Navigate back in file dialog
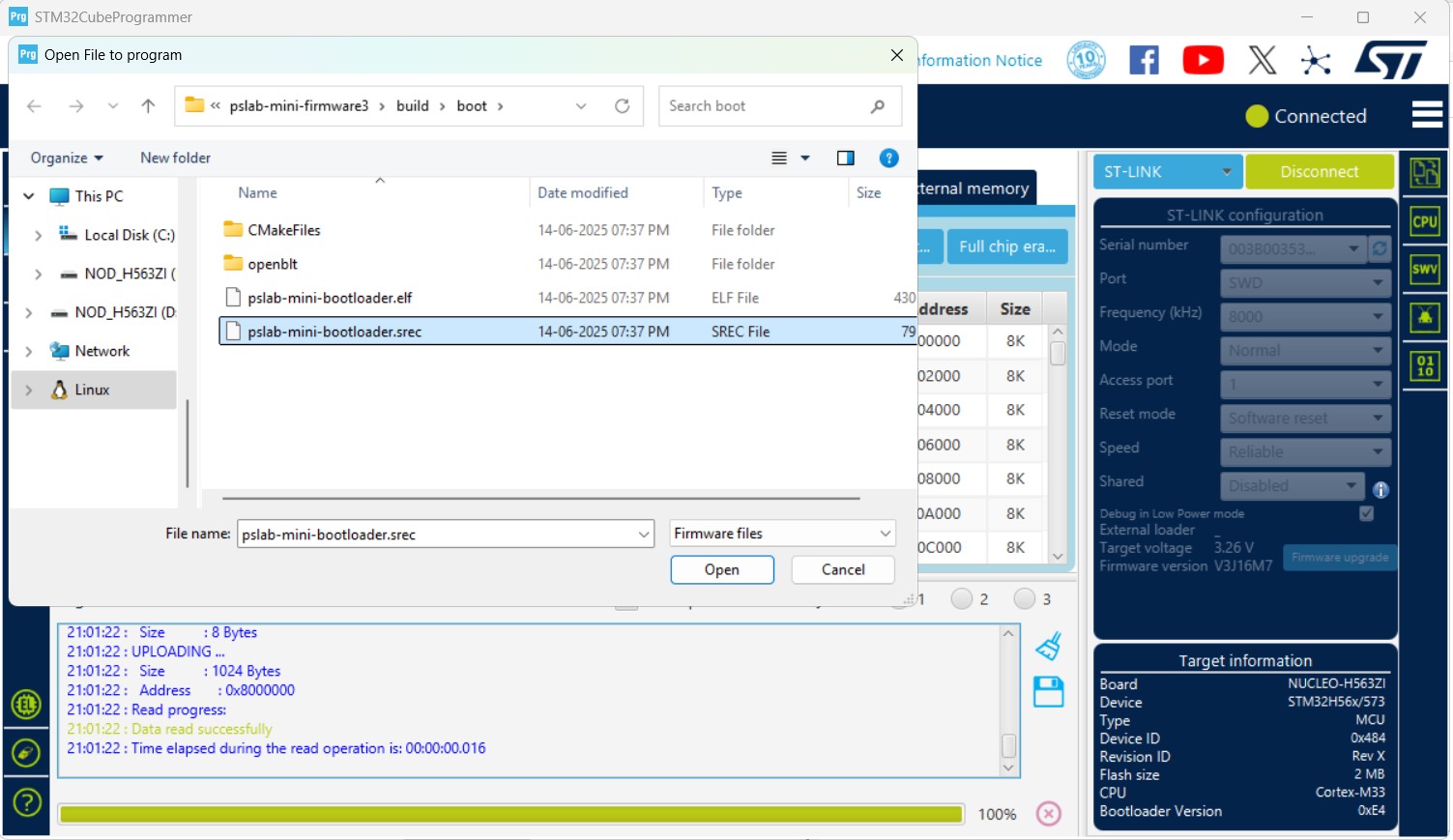 click(x=34, y=105)
